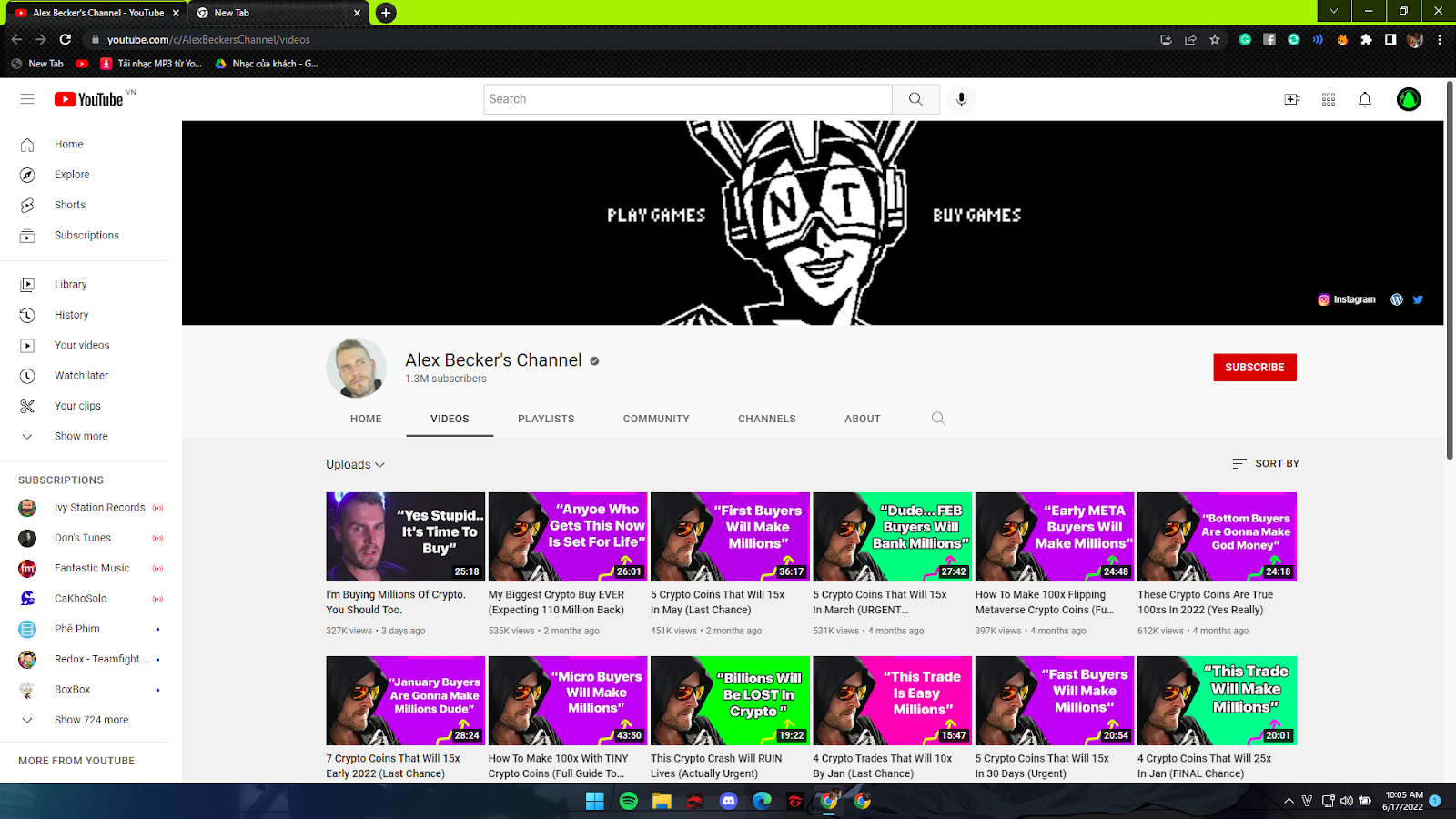The width and height of the screenshot is (1456, 819).
Task: Open the WordPress link icon on the banner
Action: click(x=1397, y=299)
